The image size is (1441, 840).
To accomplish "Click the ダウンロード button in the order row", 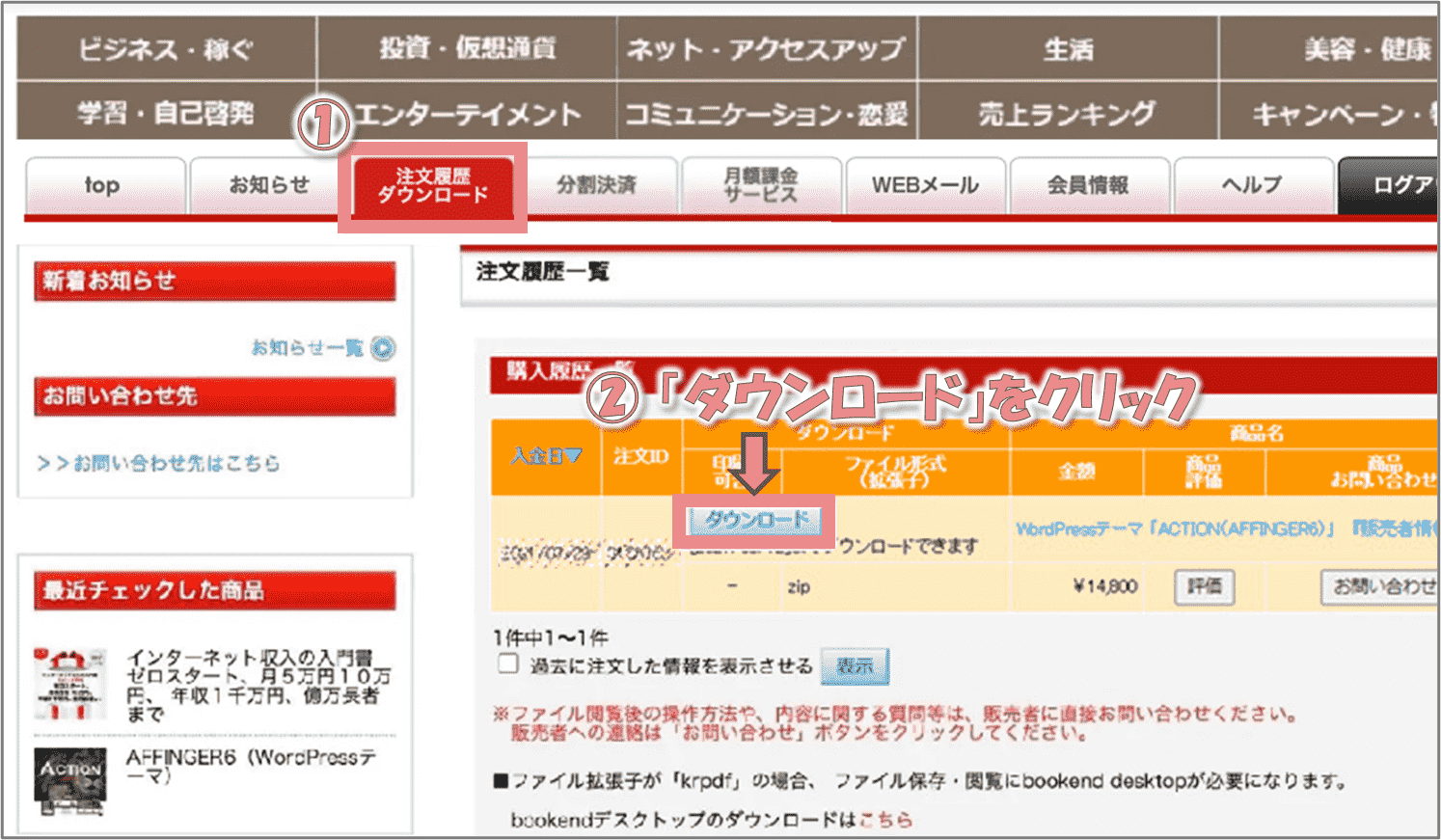I will coord(754,521).
